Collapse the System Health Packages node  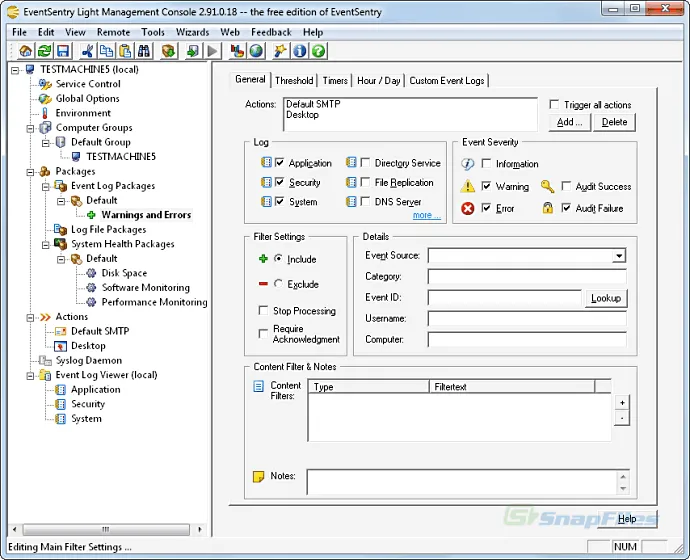click(46, 244)
